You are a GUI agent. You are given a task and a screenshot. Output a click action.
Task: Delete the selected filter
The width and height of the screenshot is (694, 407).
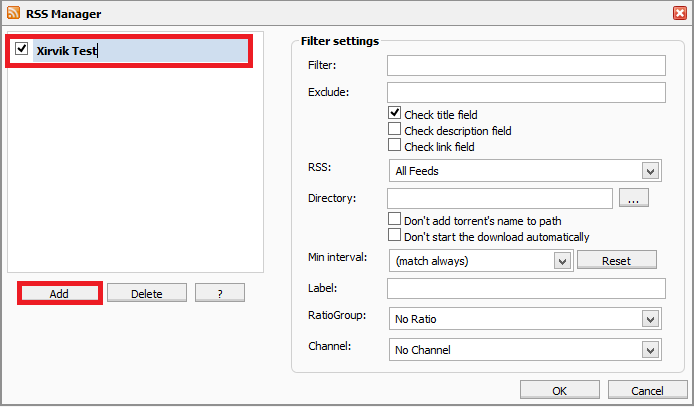point(147,293)
